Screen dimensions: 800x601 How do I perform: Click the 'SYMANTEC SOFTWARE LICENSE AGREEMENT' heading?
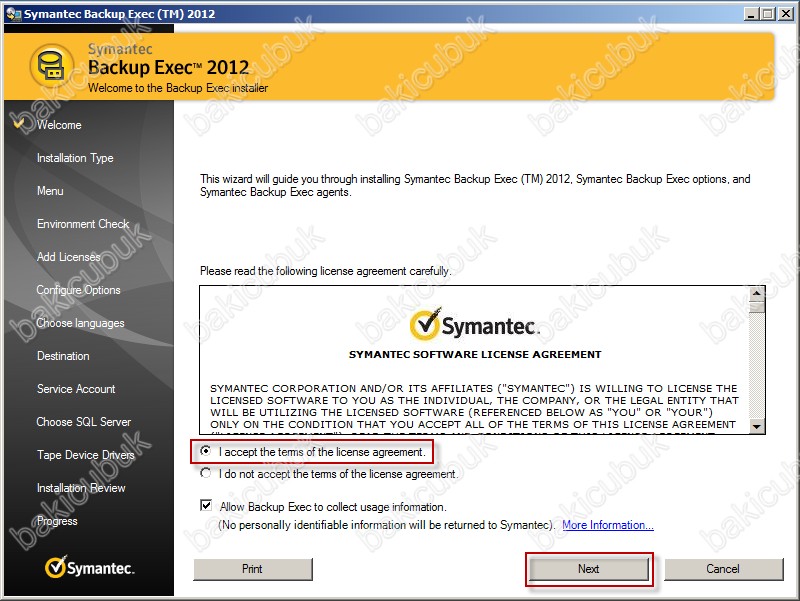(x=475, y=355)
